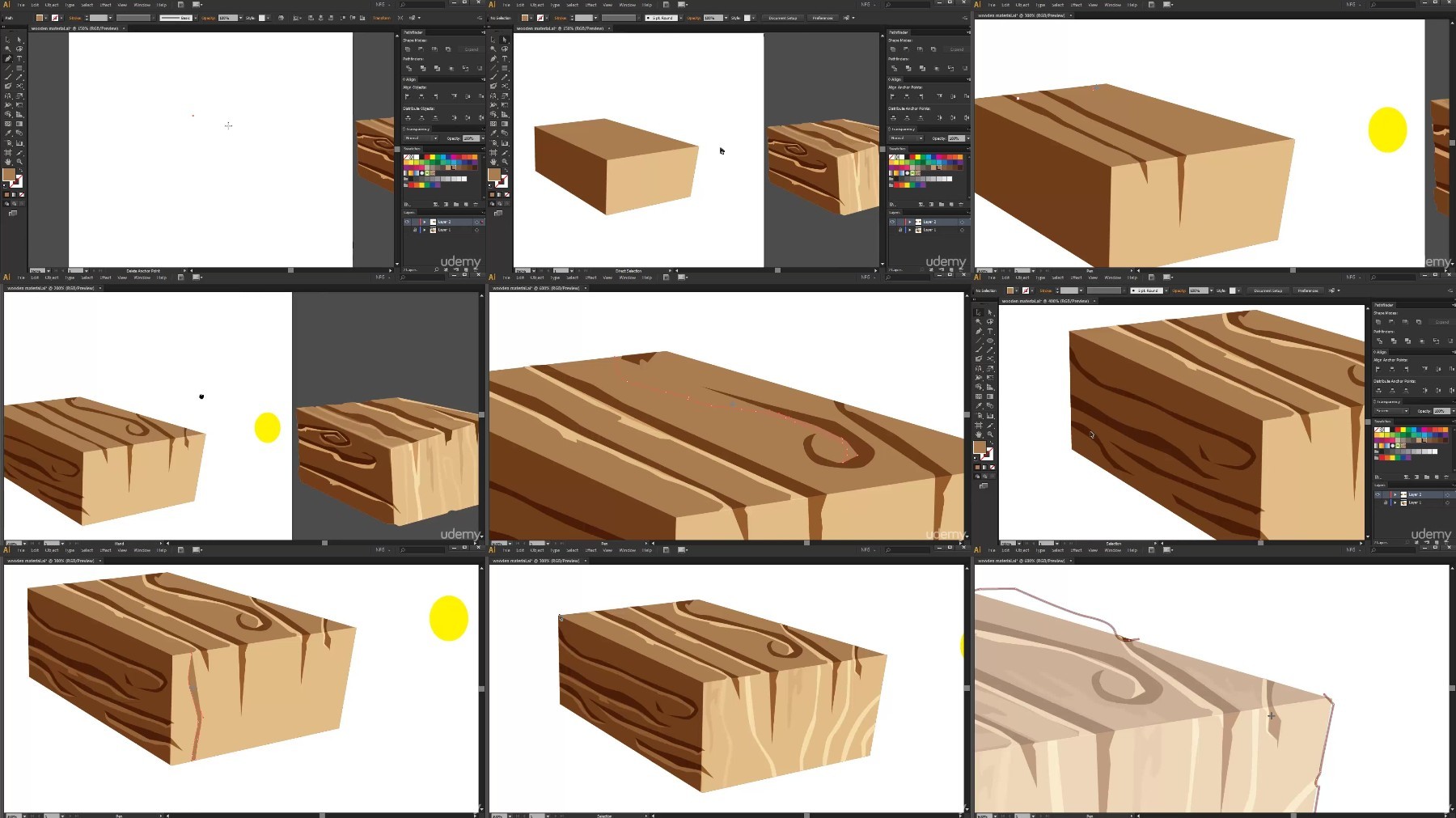Activate the Zoom tool in middle-right frame

coord(990,434)
